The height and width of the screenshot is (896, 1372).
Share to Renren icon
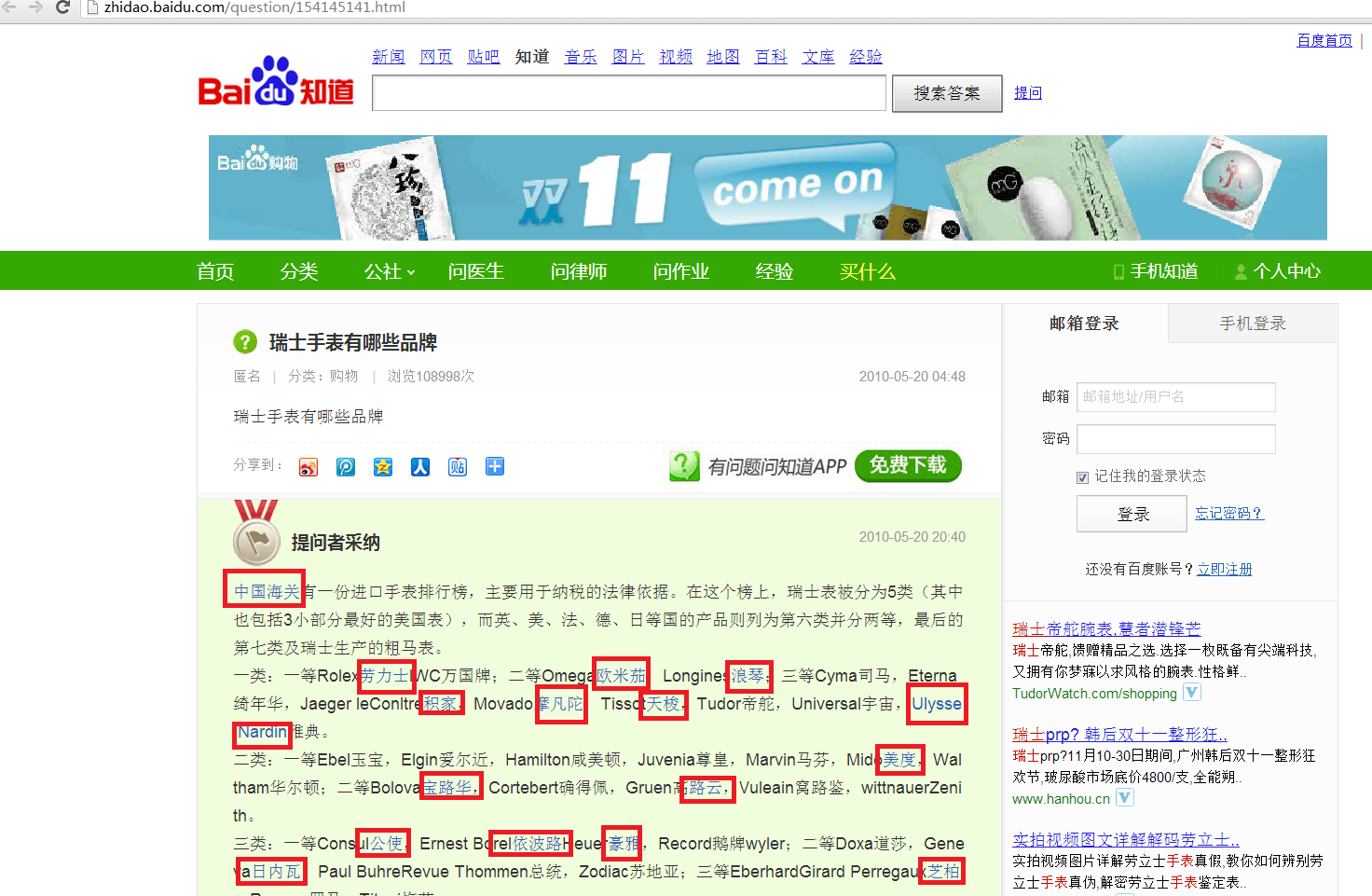420,467
